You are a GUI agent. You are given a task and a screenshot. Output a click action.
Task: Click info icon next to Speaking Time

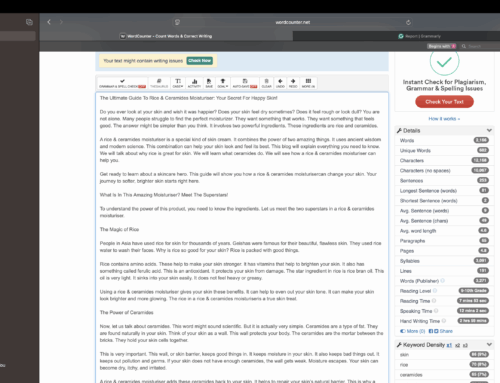click(436, 311)
